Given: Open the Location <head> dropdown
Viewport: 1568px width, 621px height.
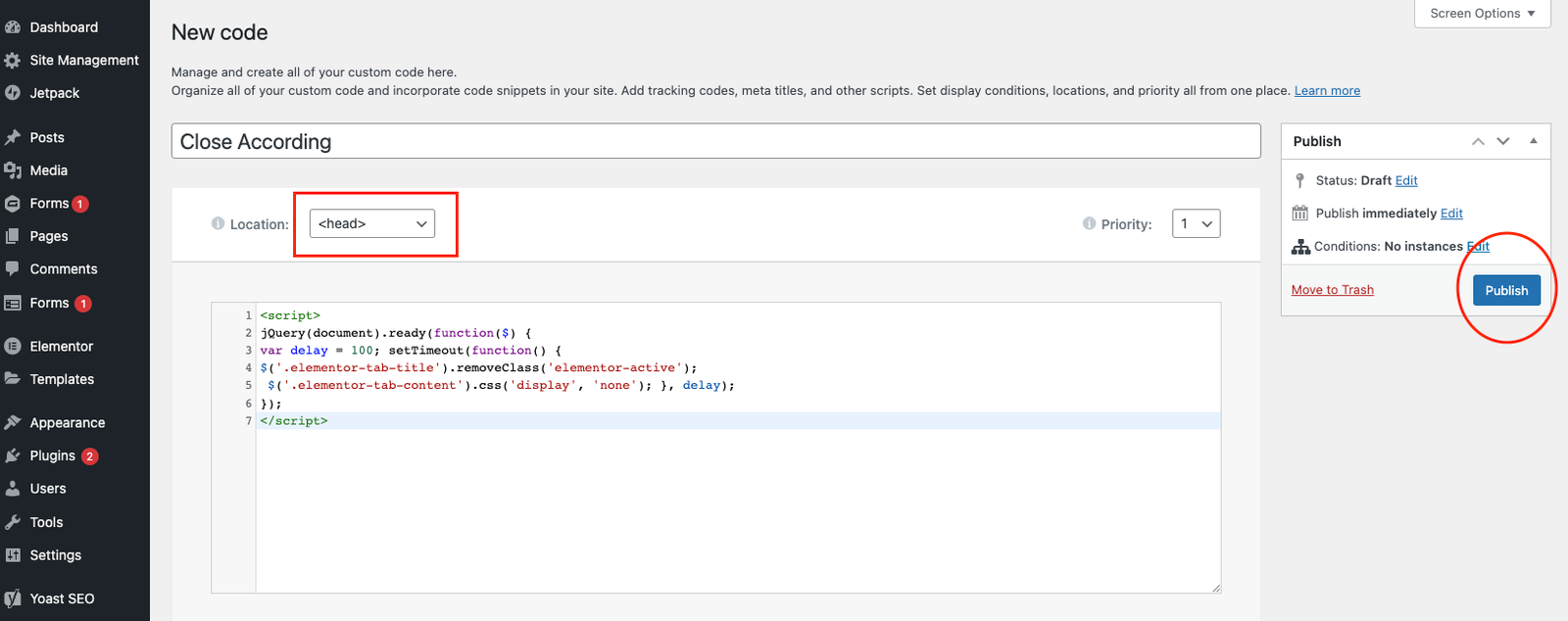Looking at the screenshot, I should (x=372, y=223).
